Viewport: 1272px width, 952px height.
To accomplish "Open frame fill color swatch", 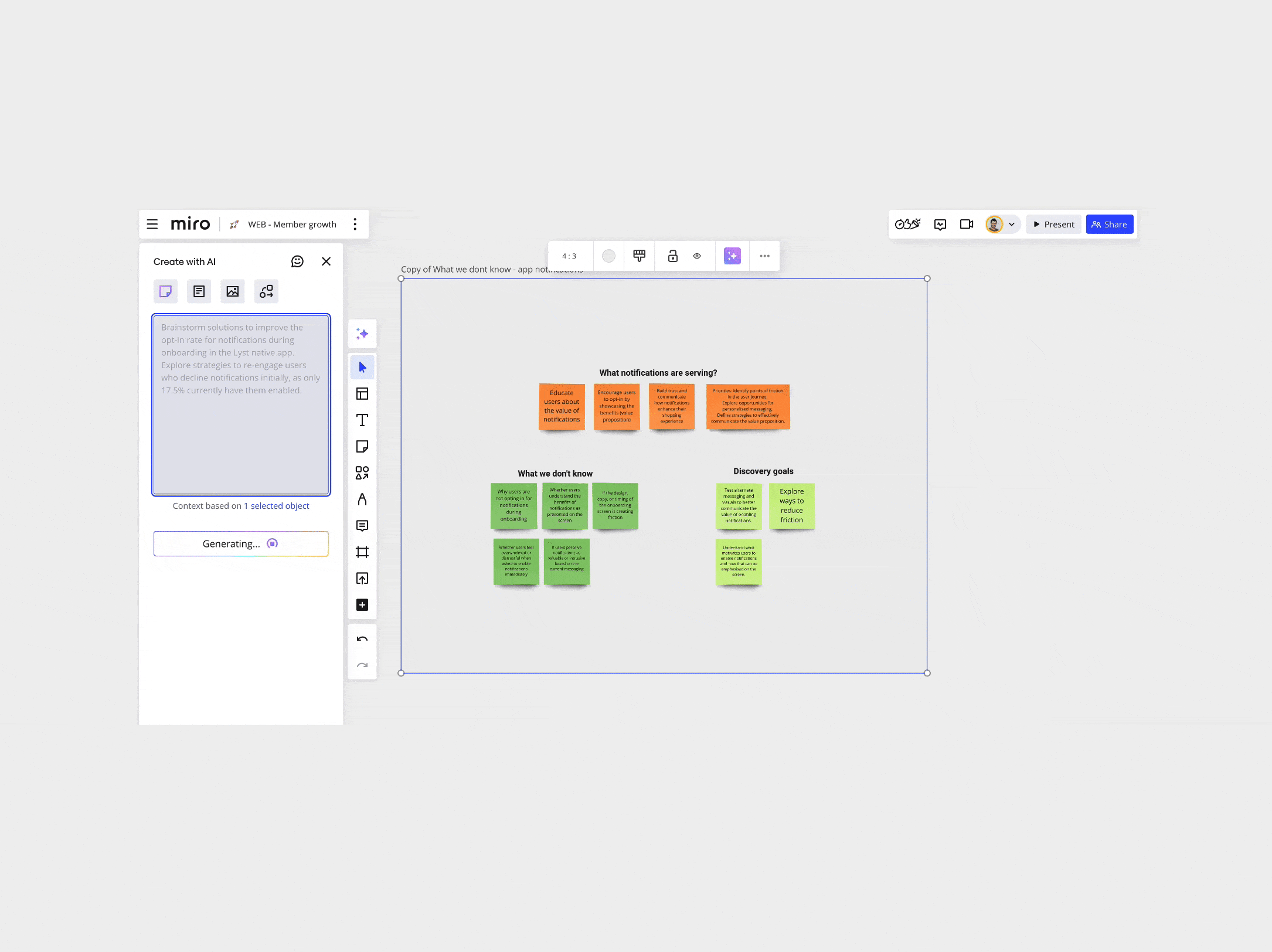I will click(x=608, y=256).
